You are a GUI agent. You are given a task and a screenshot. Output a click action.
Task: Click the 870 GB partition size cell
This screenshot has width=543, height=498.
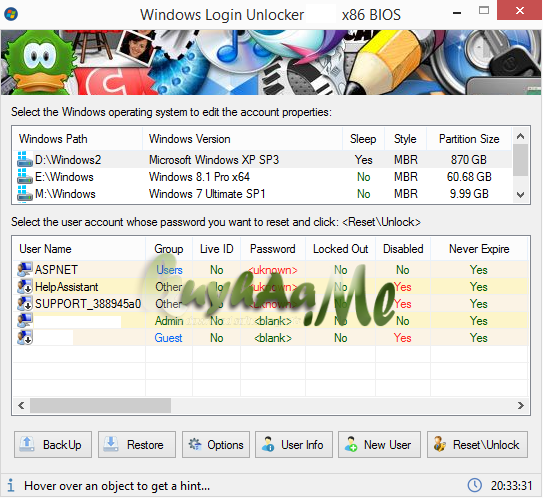(469, 160)
